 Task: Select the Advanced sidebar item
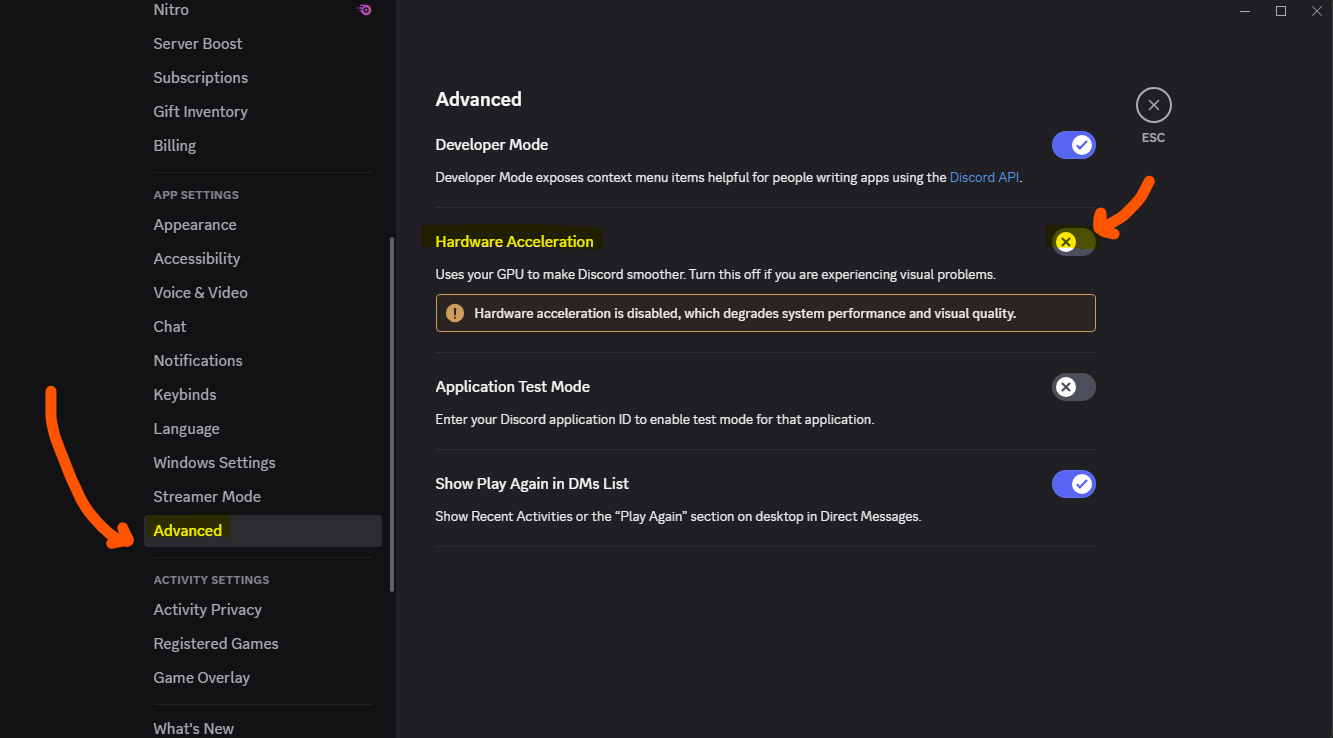click(263, 531)
